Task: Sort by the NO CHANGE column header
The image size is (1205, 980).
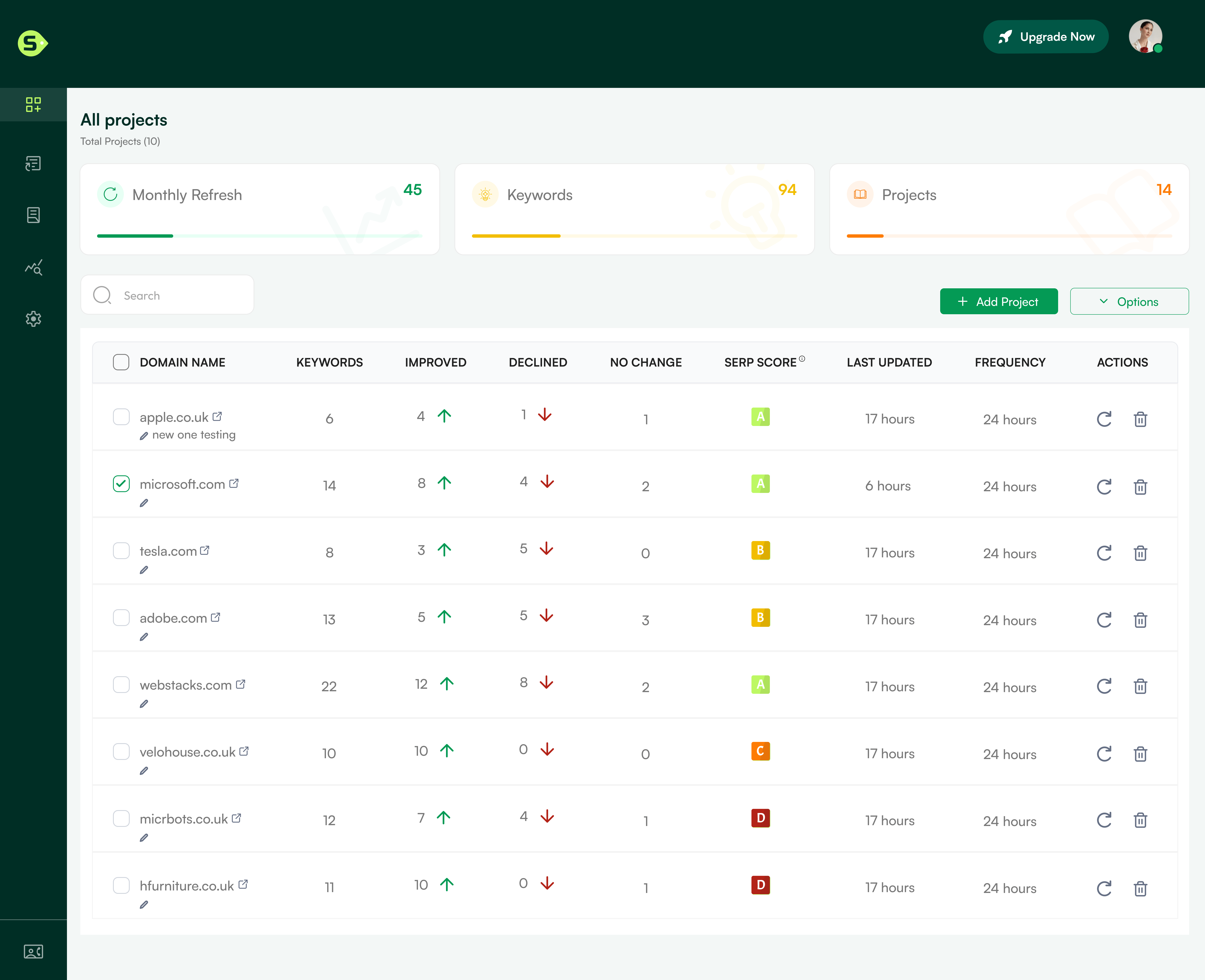Action: click(x=646, y=362)
